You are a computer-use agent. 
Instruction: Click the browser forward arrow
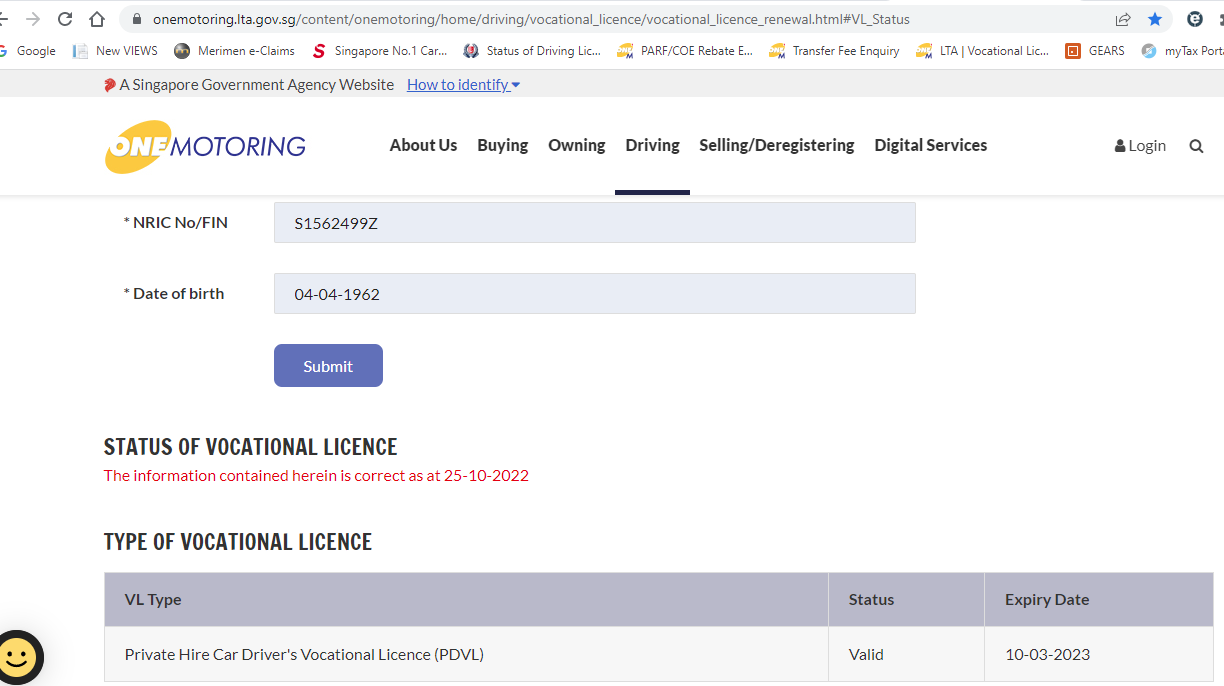[x=33, y=19]
